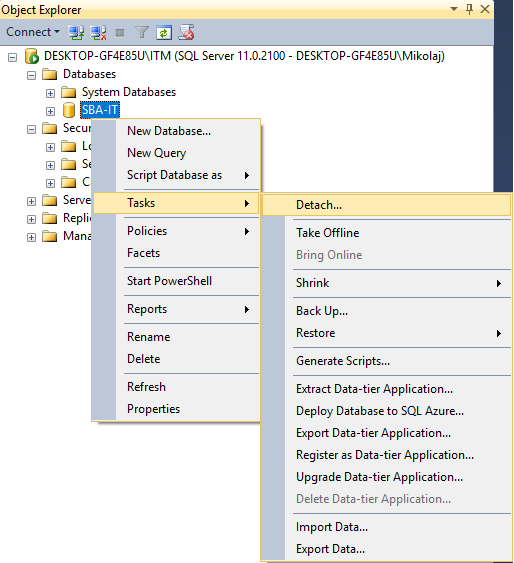514x563 pixels.
Task: Click the green Refresh toolbar icon
Action: click(164, 33)
